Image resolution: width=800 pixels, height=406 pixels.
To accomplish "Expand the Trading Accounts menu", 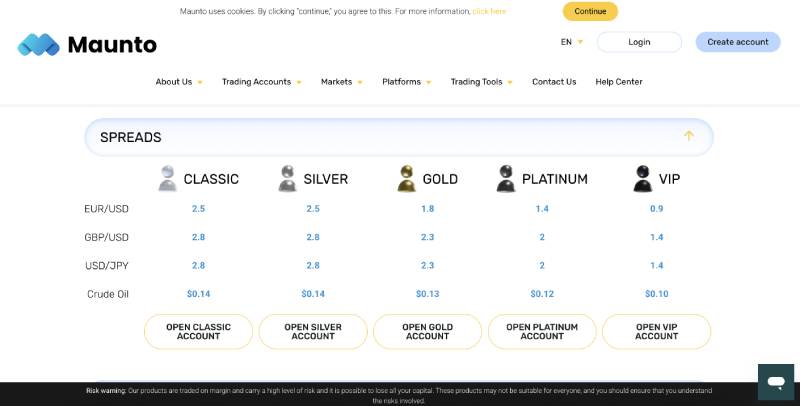I will click(x=261, y=82).
